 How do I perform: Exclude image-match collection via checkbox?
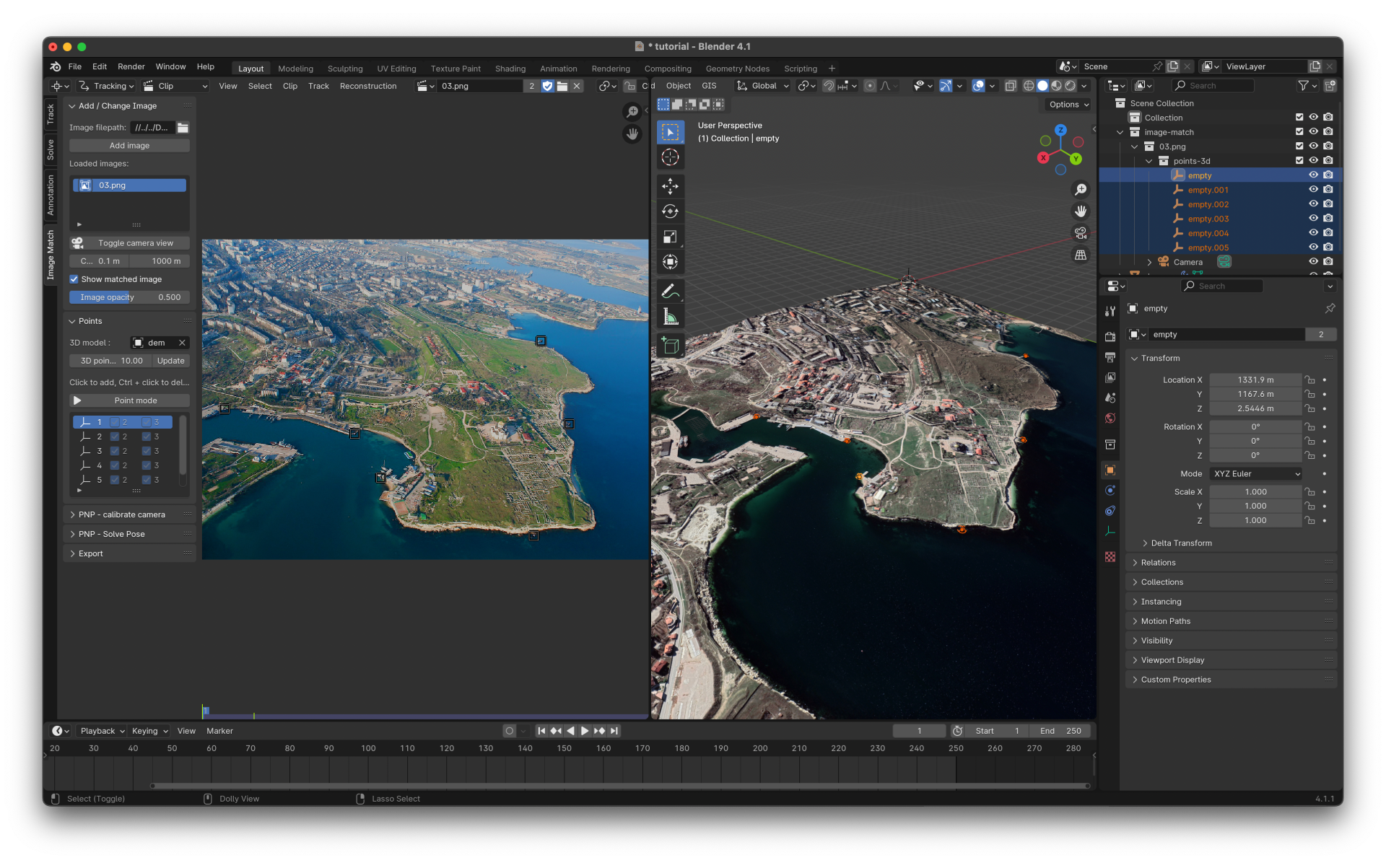click(1299, 132)
